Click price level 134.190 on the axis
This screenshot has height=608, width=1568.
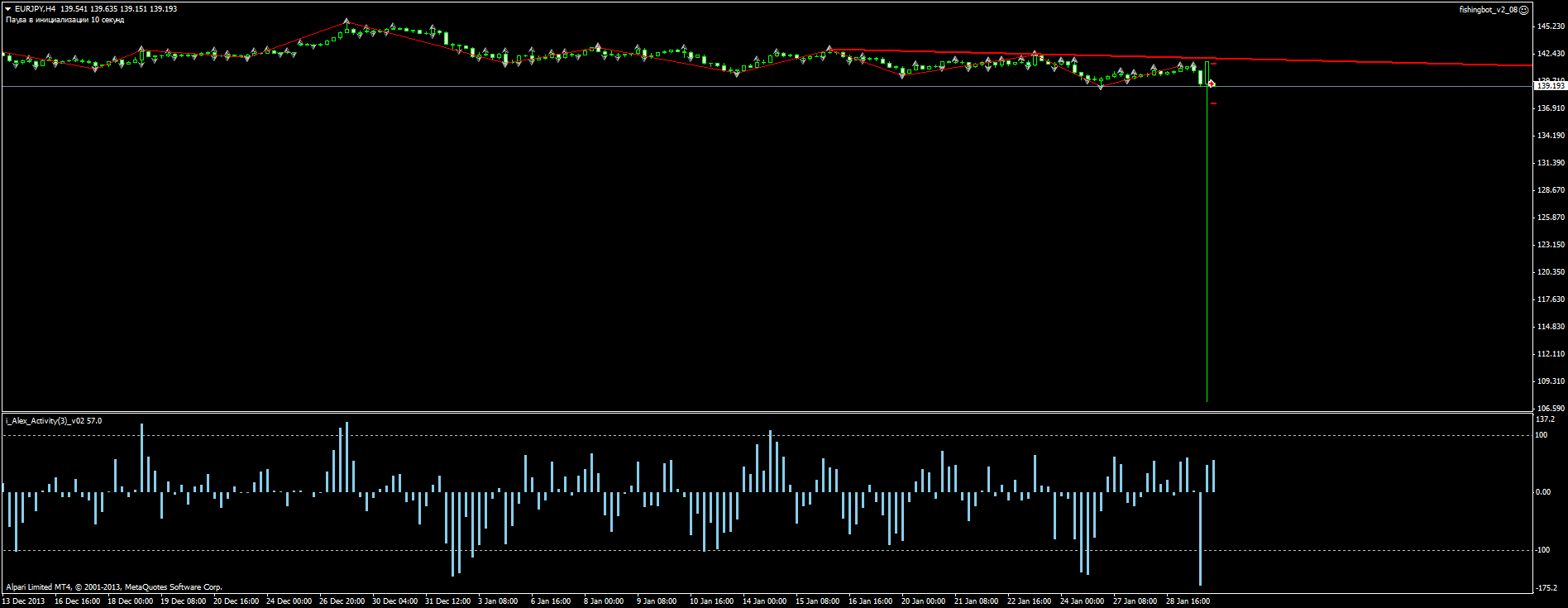1551,136
